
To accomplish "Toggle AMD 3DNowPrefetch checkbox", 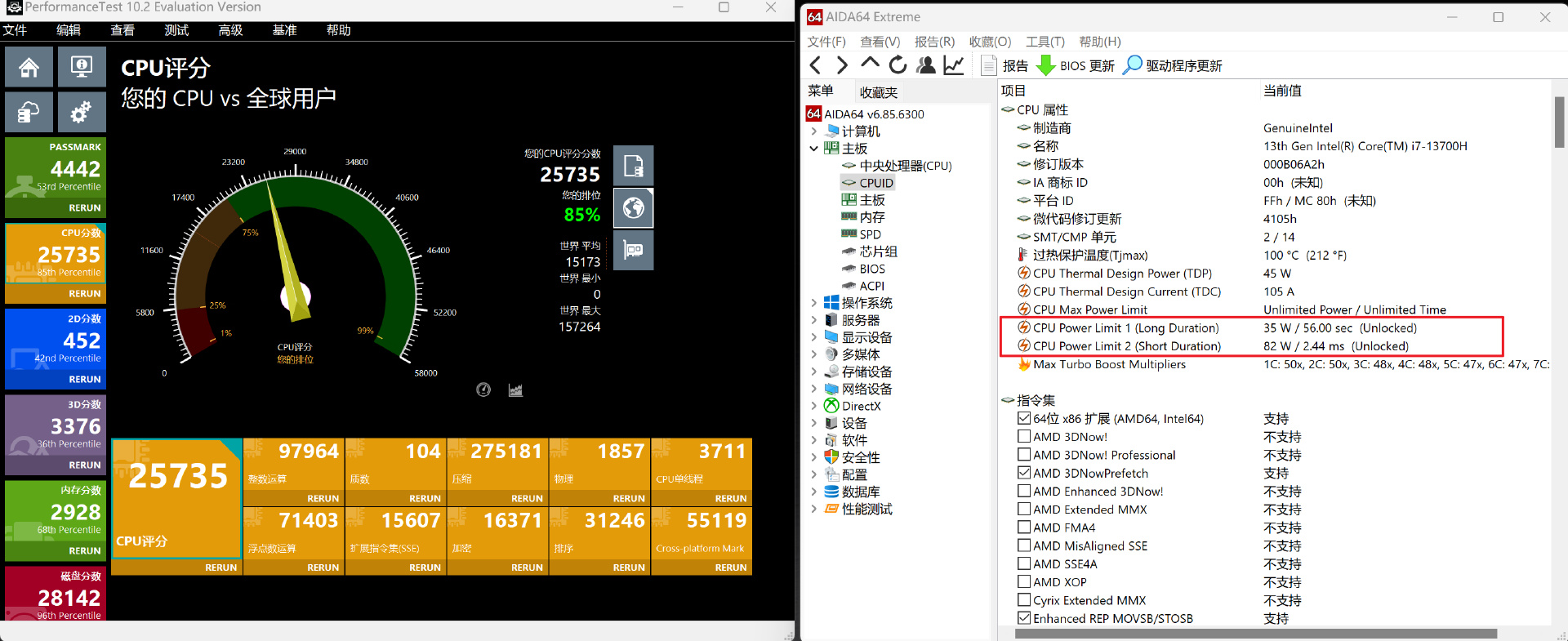I will pos(1024,473).
